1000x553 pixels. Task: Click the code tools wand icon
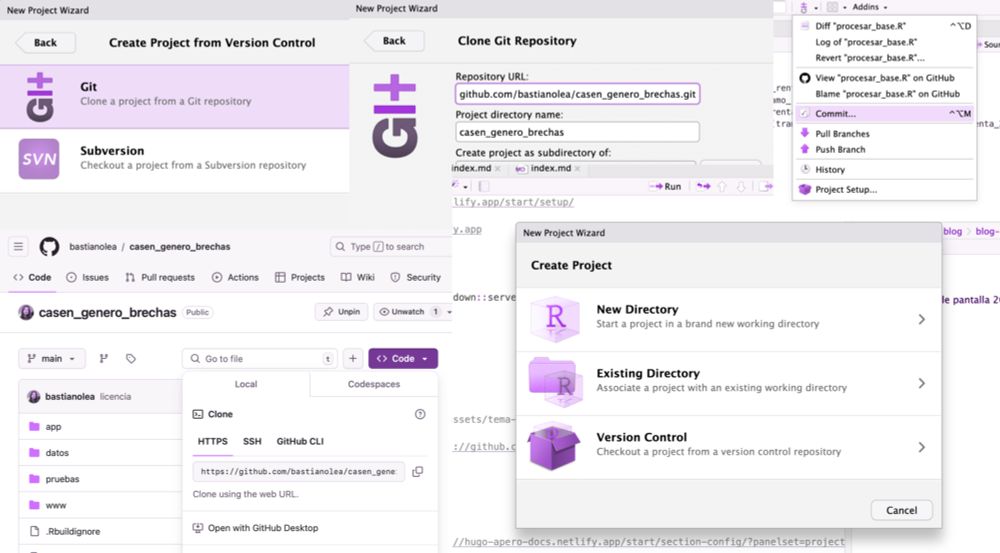coord(455,186)
